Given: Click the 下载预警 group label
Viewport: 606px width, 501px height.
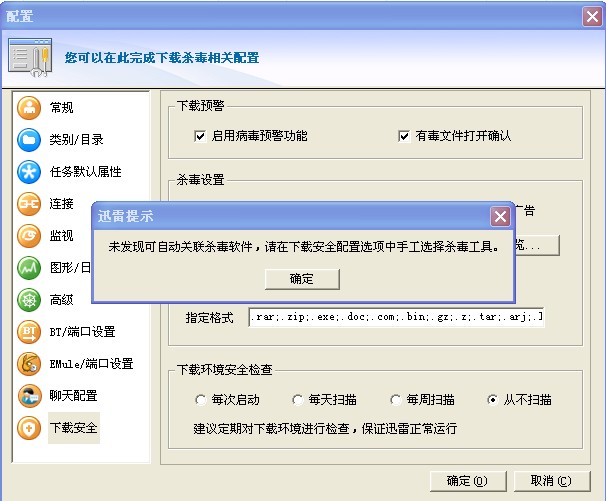Looking at the screenshot, I should pyautogui.click(x=201, y=106).
